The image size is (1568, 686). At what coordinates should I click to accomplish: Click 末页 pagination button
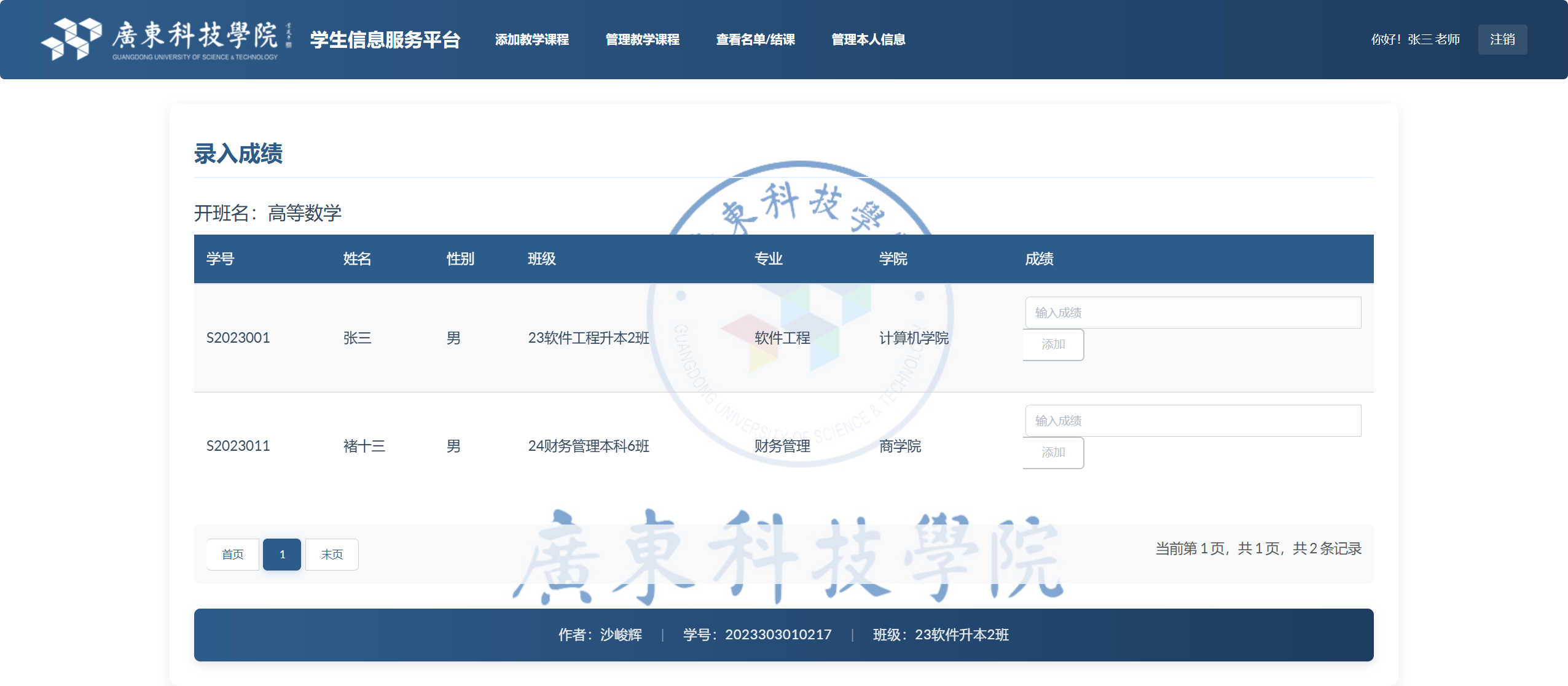pos(332,554)
